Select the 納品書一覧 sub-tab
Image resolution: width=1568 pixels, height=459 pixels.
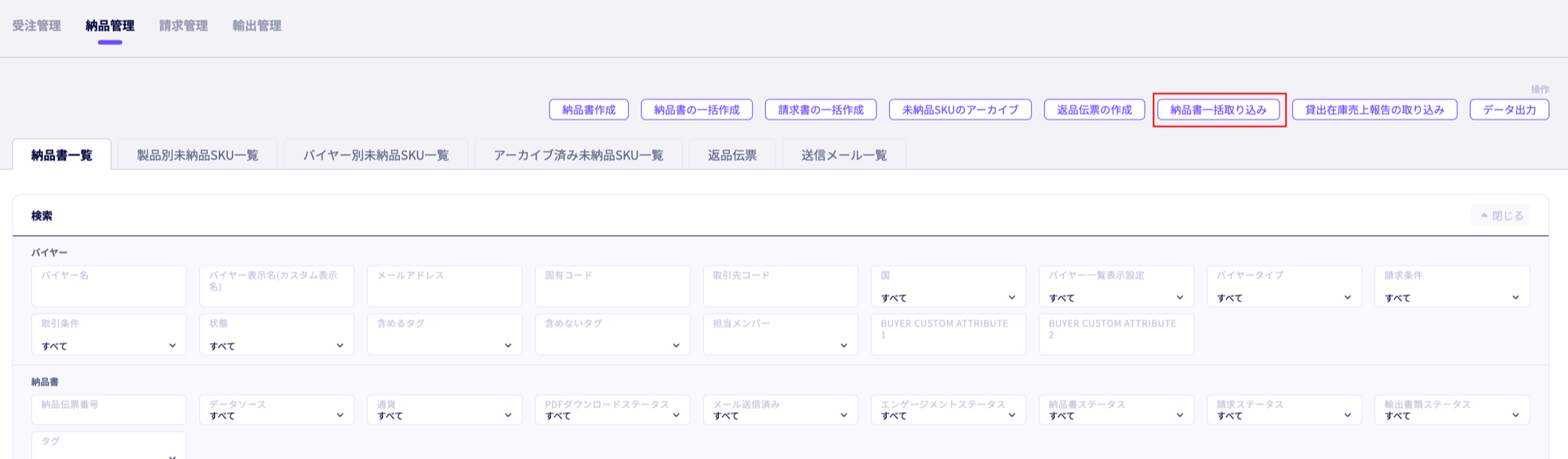62,155
